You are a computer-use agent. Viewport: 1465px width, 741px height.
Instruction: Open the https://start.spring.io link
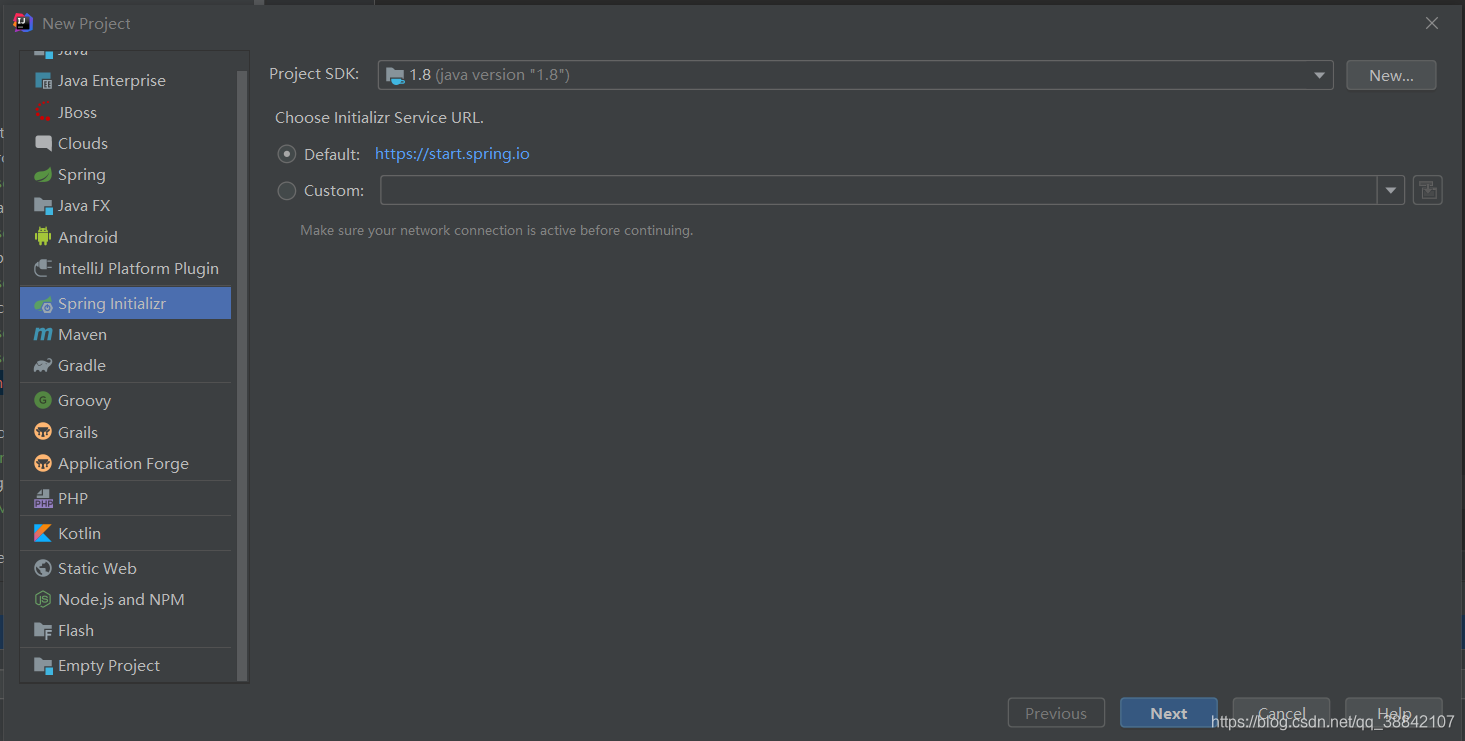tap(452, 154)
